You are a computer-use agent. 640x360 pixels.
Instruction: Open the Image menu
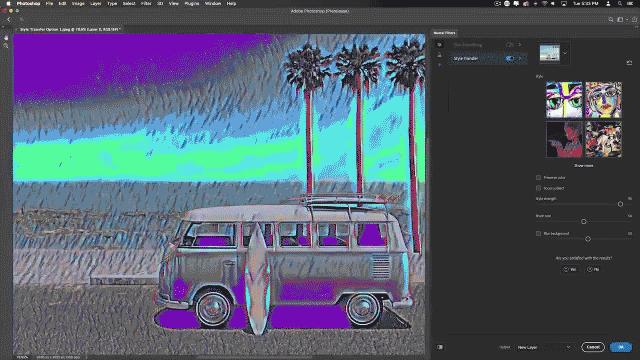pos(78,3)
